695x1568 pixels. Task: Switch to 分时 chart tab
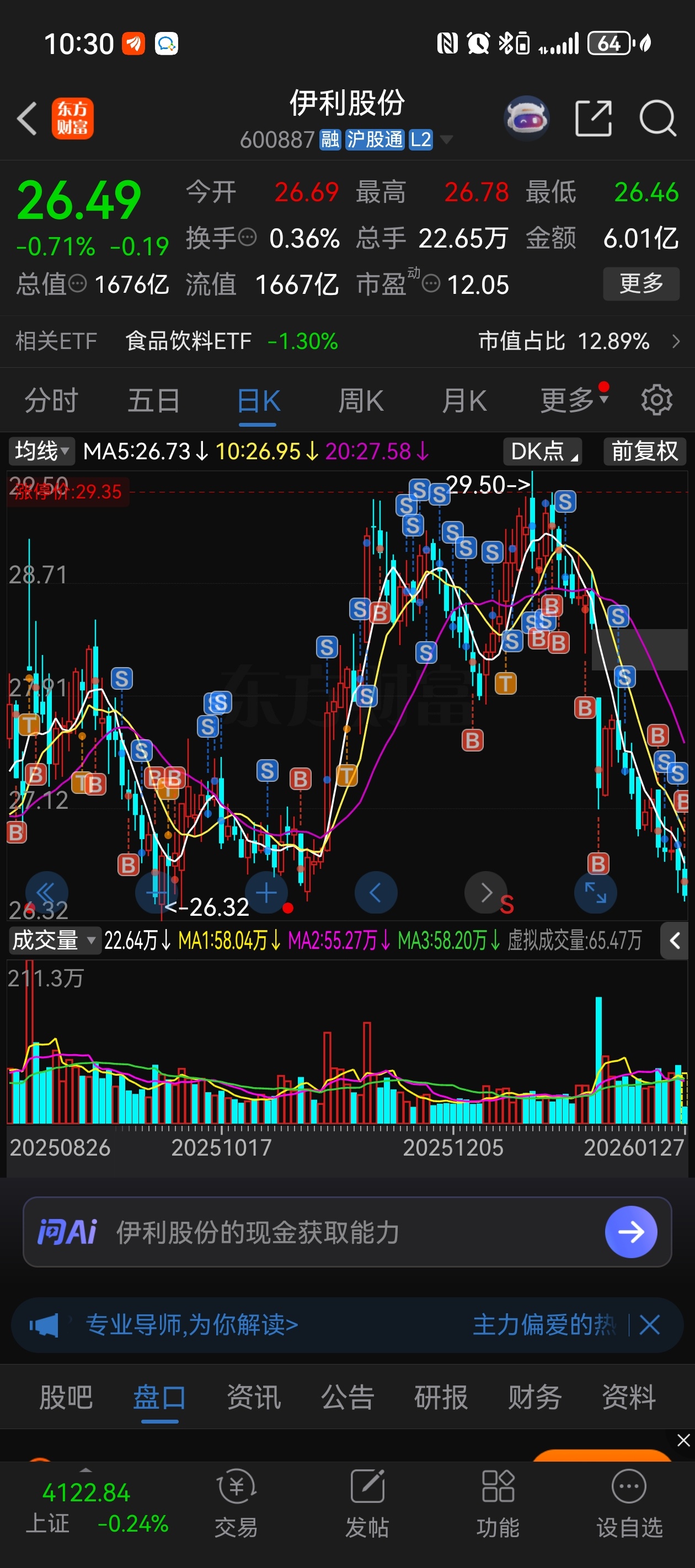click(x=51, y=400)
